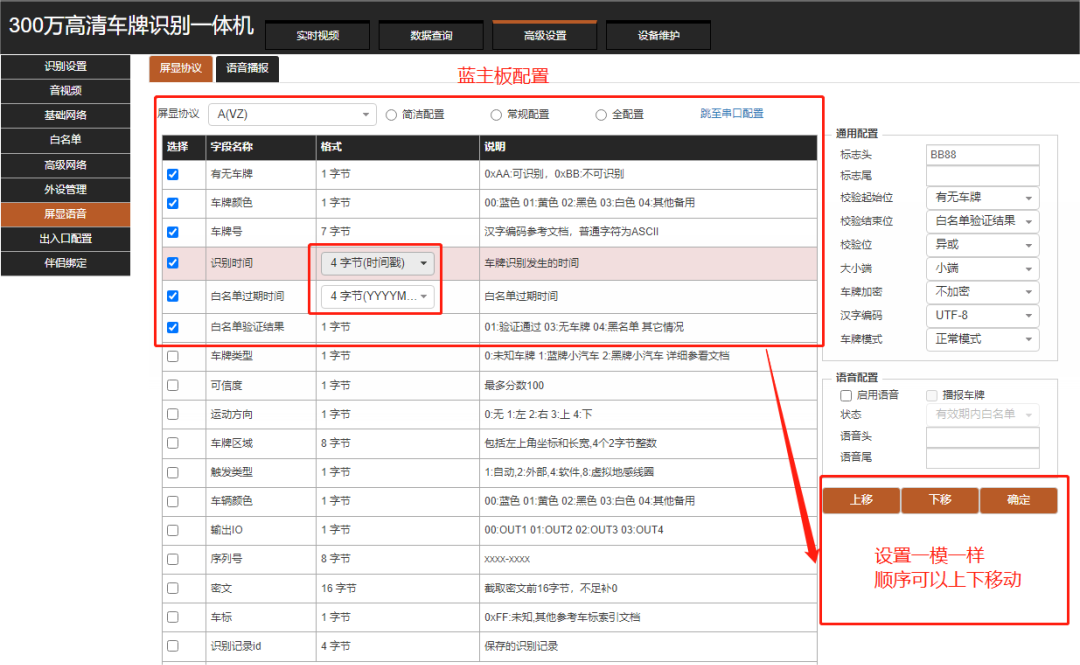Viewport: 1080px width, 665px height.
Task: Toggle the 播报车牌 checkbox
Action: (932, 396)
